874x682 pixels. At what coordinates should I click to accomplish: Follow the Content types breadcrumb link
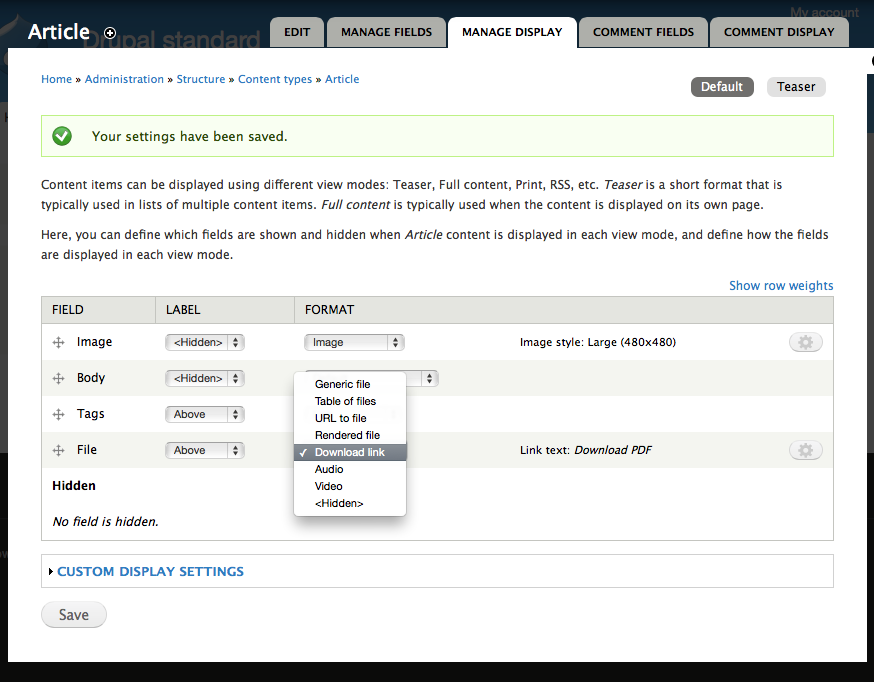pos(275,79)
